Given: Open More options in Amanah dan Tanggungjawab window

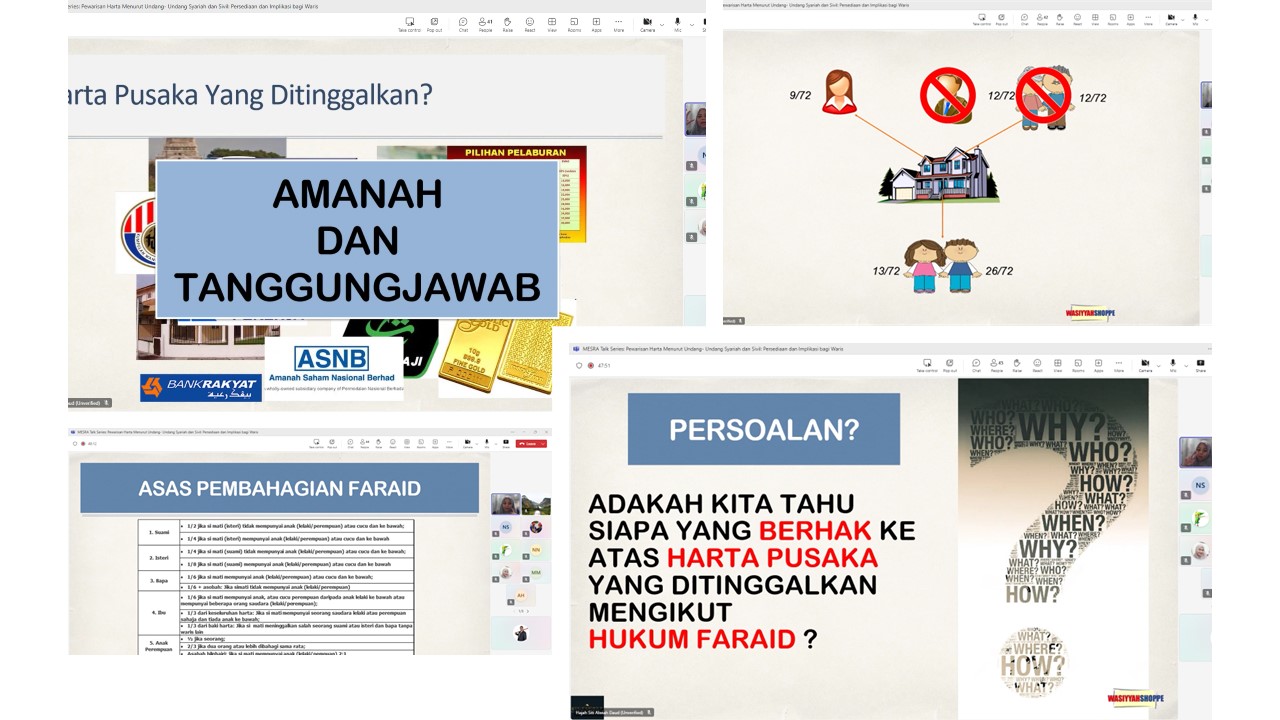Looking at the screenshot, I should pos(618,24).
